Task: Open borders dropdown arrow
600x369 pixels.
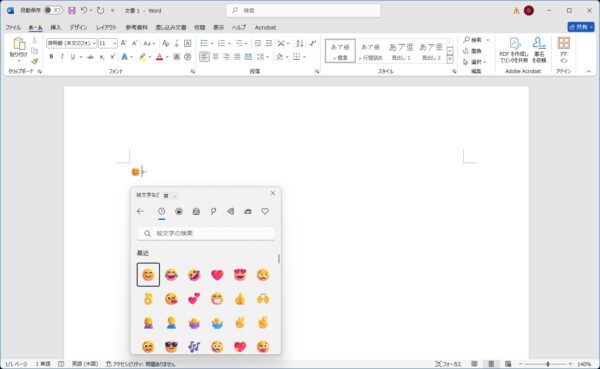Action: tap(304, 57)
